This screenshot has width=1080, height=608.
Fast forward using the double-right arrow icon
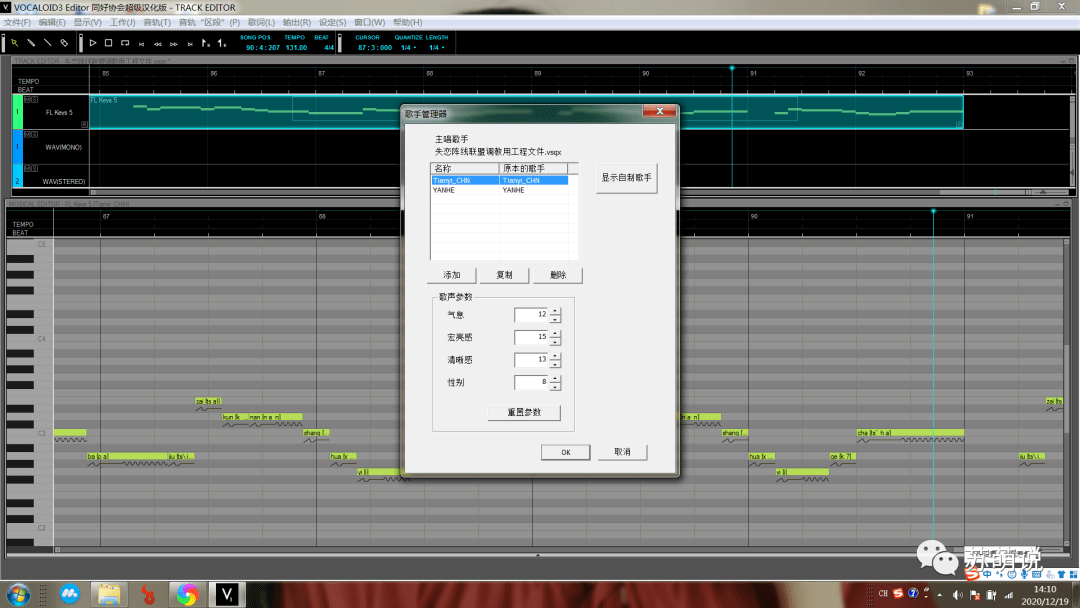click(174, 43)
